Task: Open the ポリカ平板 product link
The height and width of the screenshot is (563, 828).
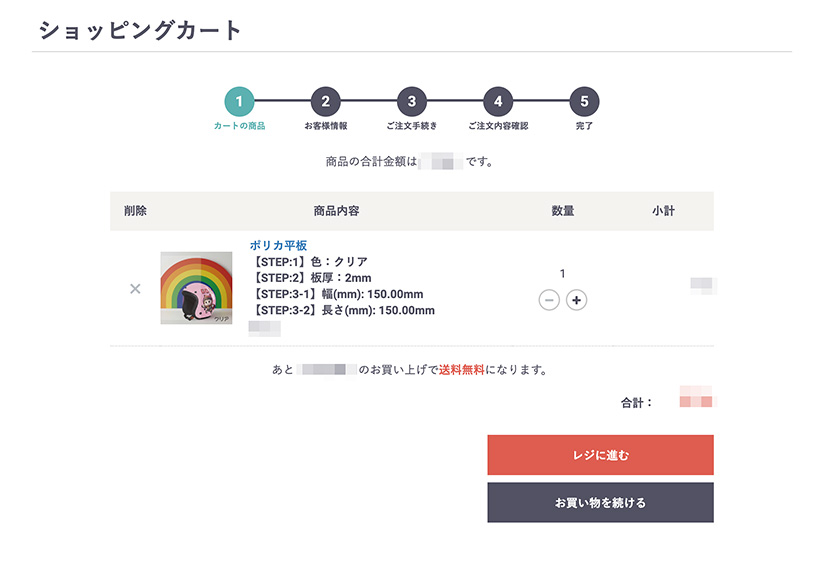Action: coord(278,245)
